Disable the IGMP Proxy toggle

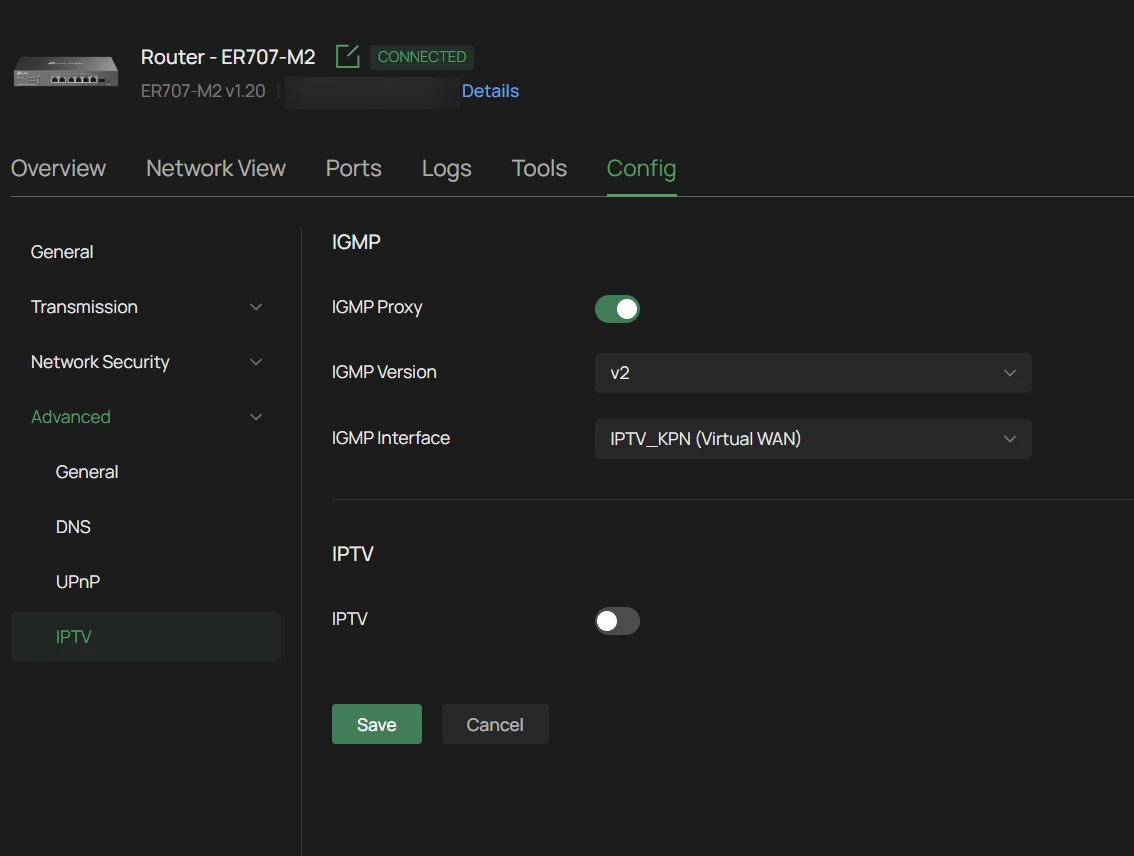click(617, 309)
